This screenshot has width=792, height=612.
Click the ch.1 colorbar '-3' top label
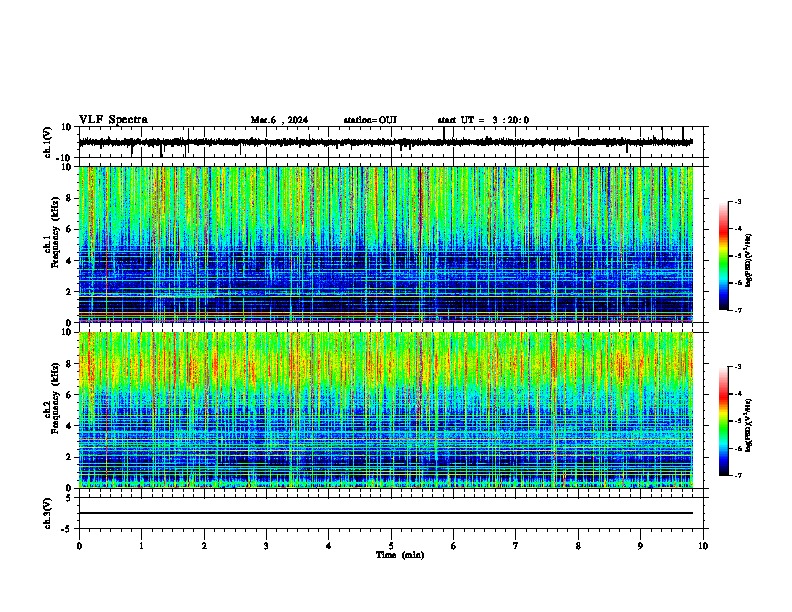(737, 201)
